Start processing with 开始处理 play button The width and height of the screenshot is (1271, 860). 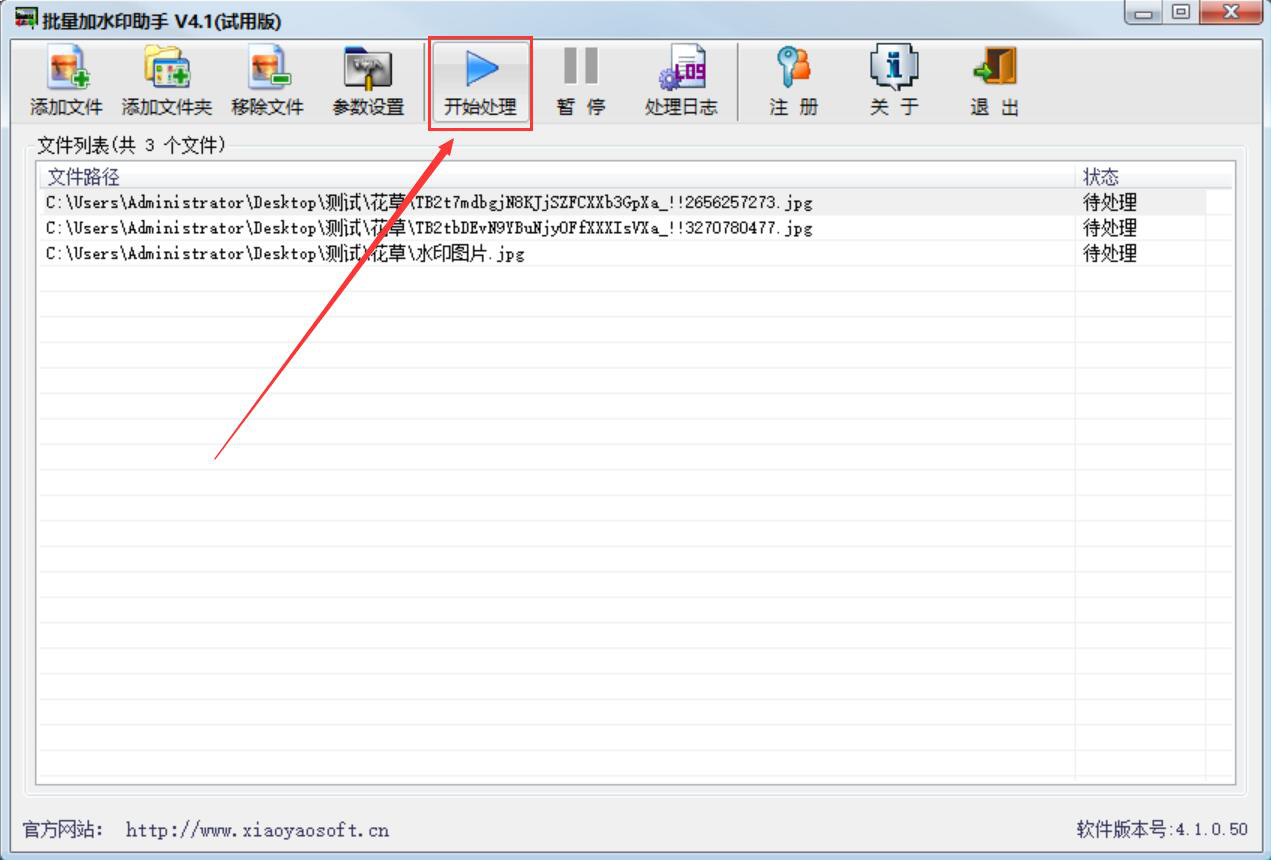pos(480,82)
